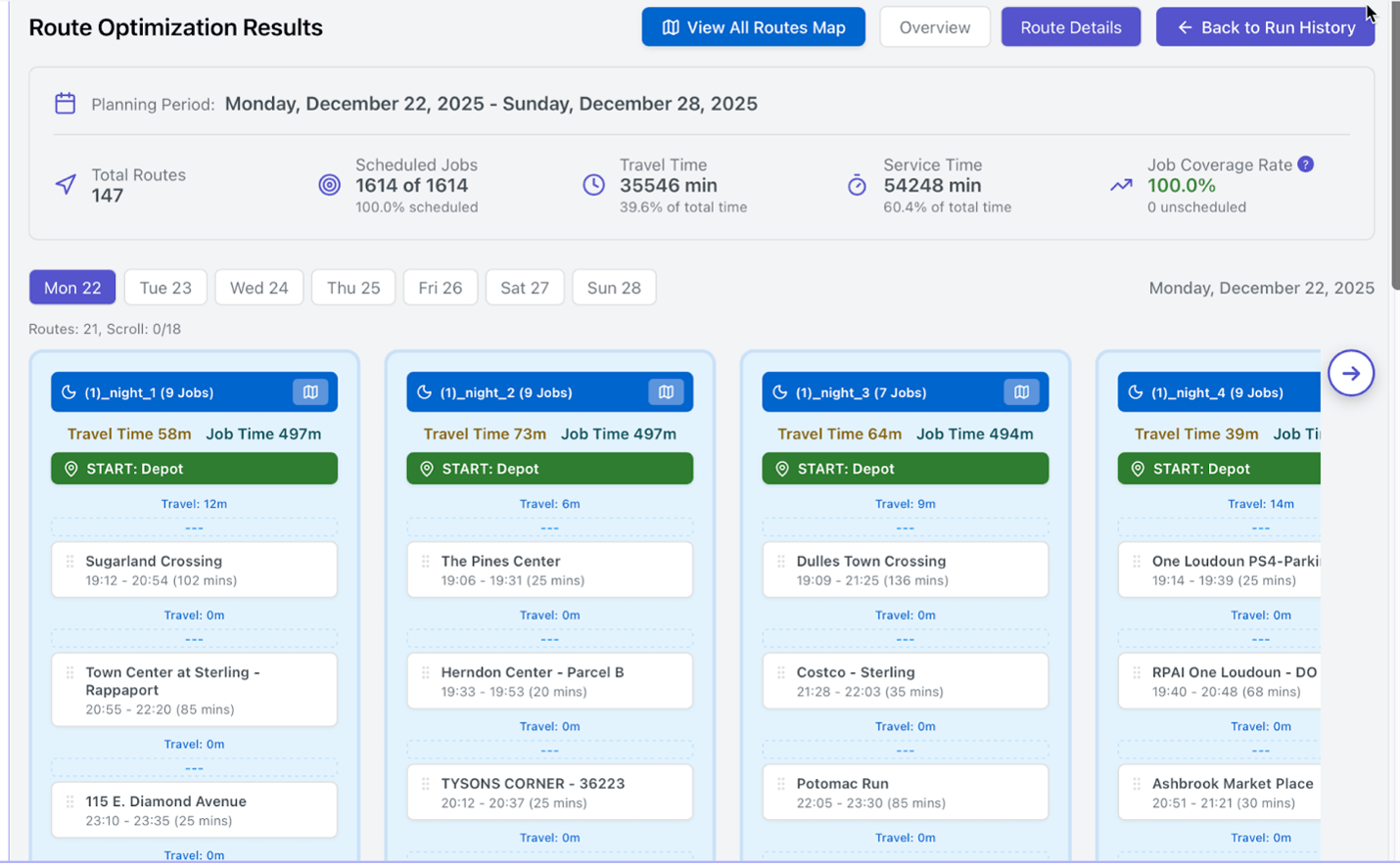
Task: Click drag handle on Costco - Sterling job
Action: pyautogui.click(x=780, y=673)
